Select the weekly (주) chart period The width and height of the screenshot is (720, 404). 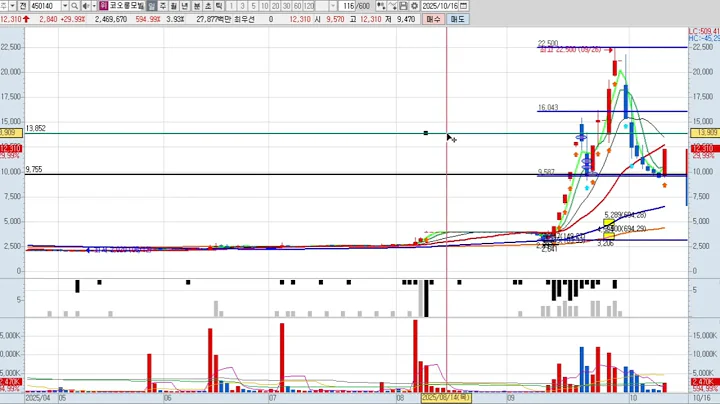click(x=163, y=6)
